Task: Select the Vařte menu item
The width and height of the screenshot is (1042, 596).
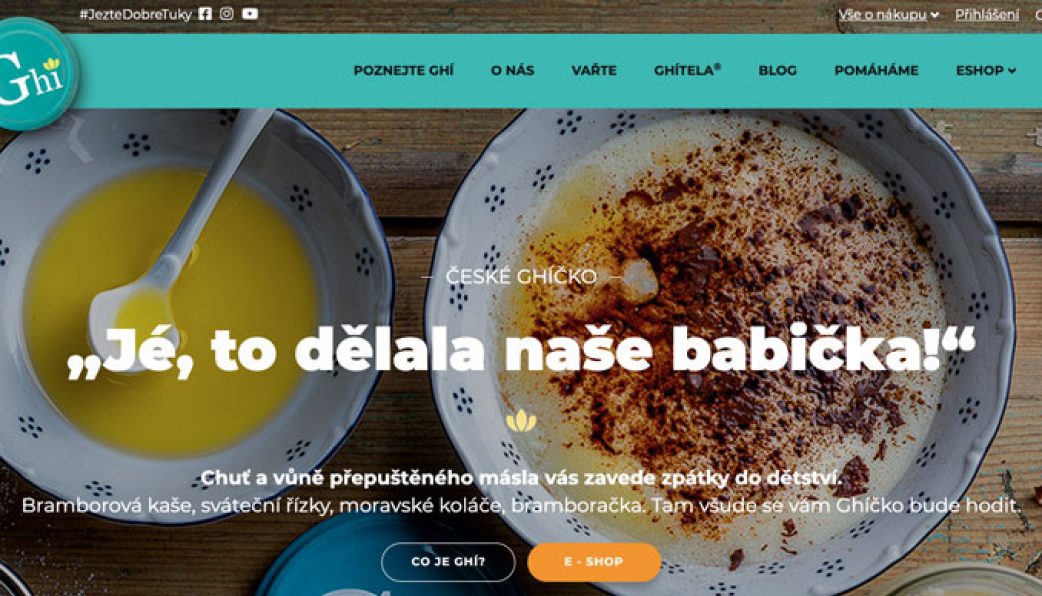Action: [594, 70]
